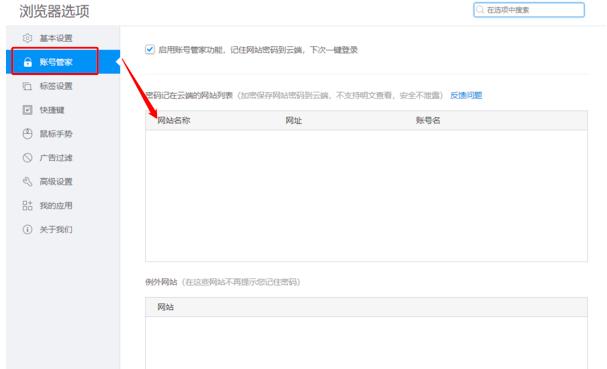Click the apps grid icon beside 我的应用

pos(27,206)
